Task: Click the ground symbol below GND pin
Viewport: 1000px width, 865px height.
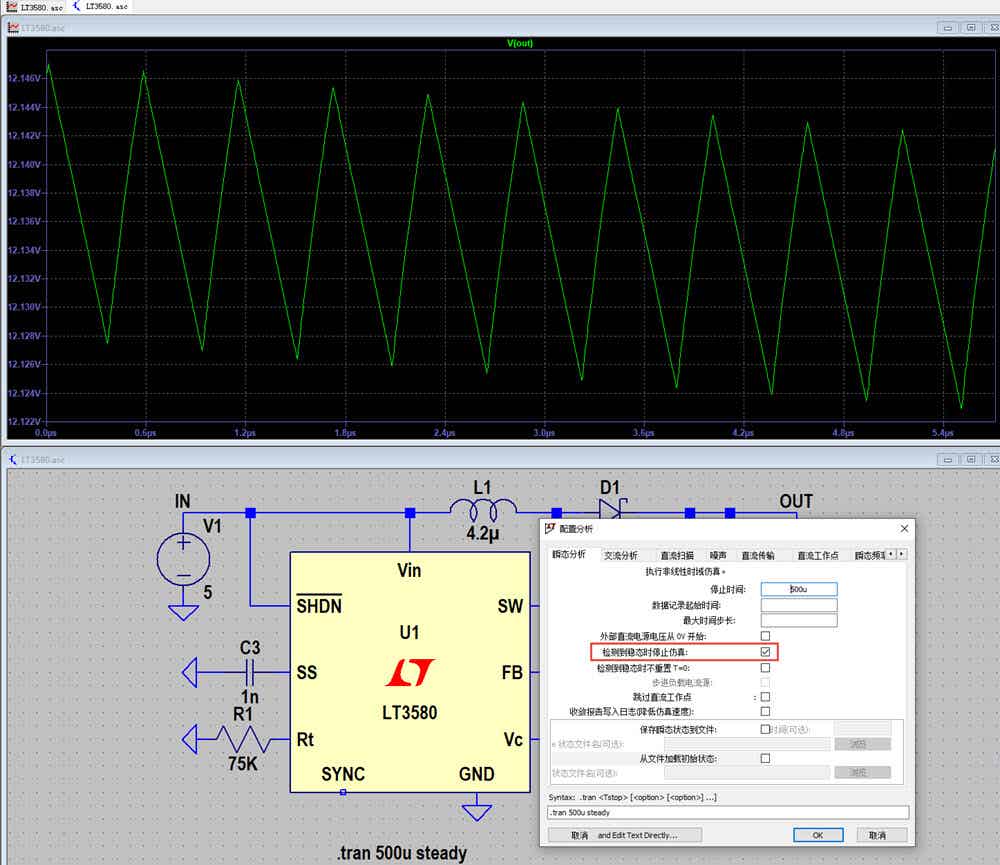Action: pos(476,812)
